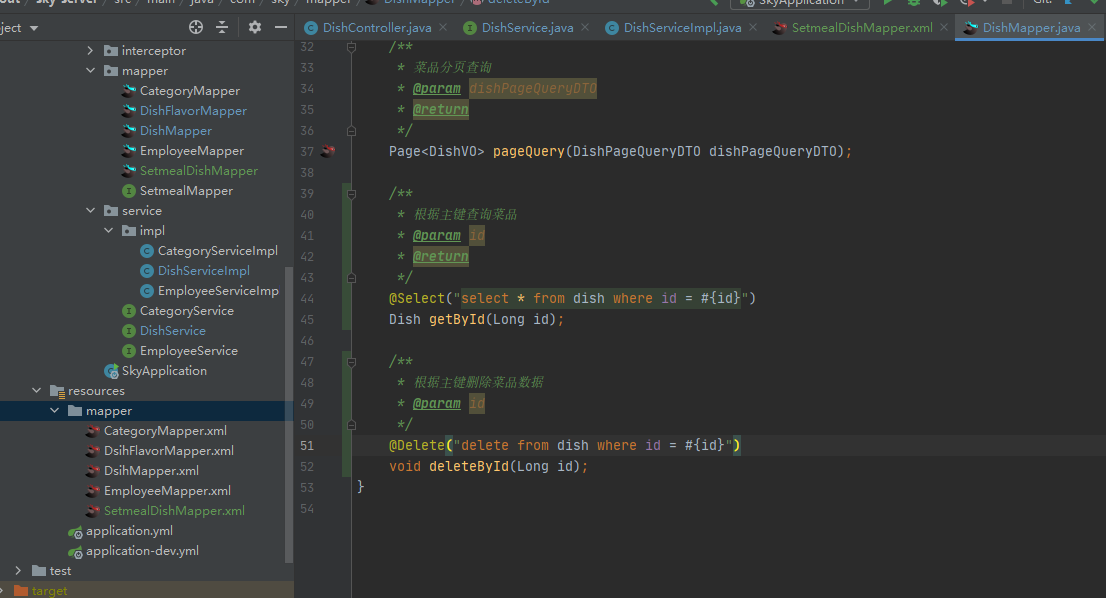The width and height of the screenshot is (1106, 598).
Task: Fold the Javadoc comment at line 32
Action: click(352, 47)
